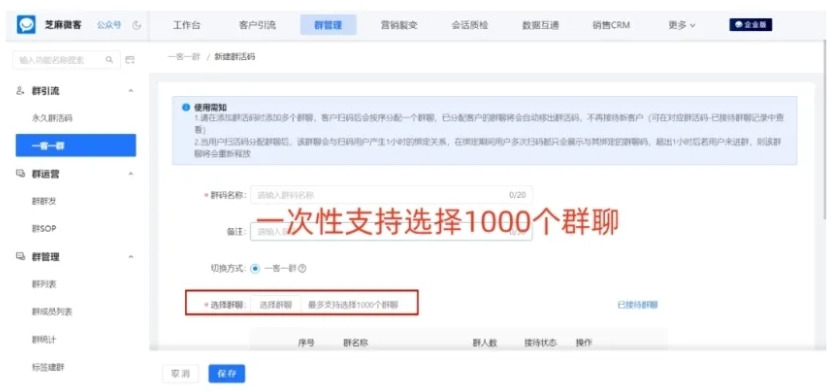This screenshot has height=392, width=837.
Task: Click the 序号 column header
Action: [x=306, y=343]
